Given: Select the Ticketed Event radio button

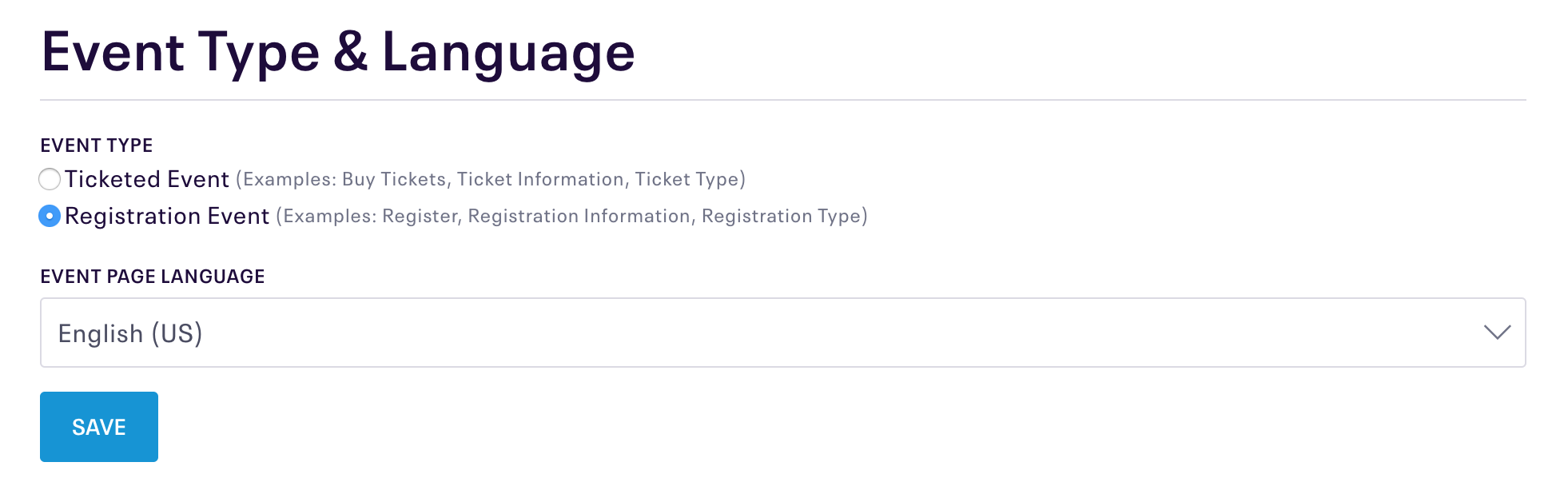Looking at the screenshot, I should [50, 179].
